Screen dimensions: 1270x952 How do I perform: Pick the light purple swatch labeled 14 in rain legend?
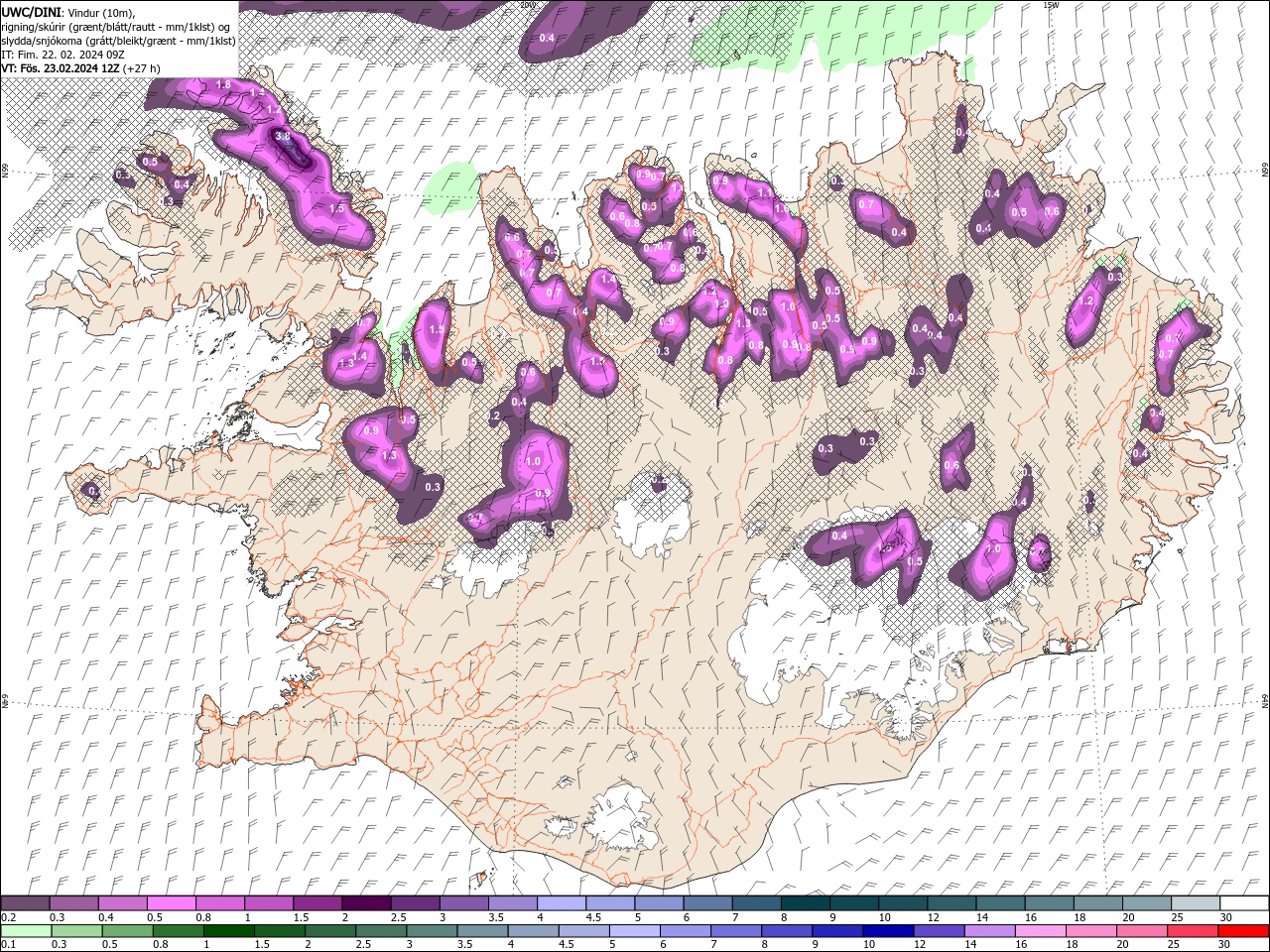(989, 931)
